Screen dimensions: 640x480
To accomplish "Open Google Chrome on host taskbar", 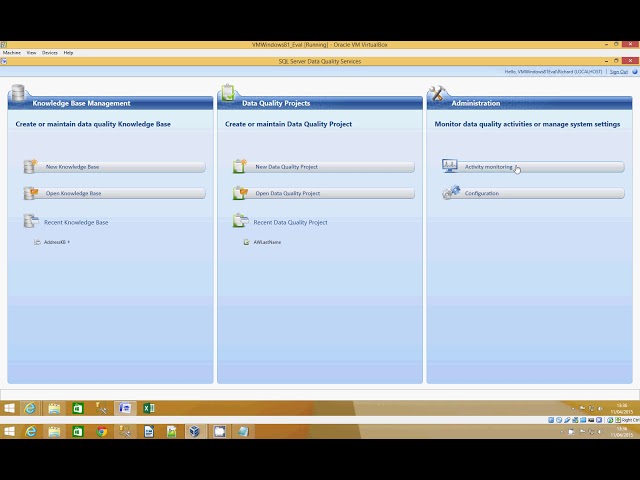I will point(101,431).
